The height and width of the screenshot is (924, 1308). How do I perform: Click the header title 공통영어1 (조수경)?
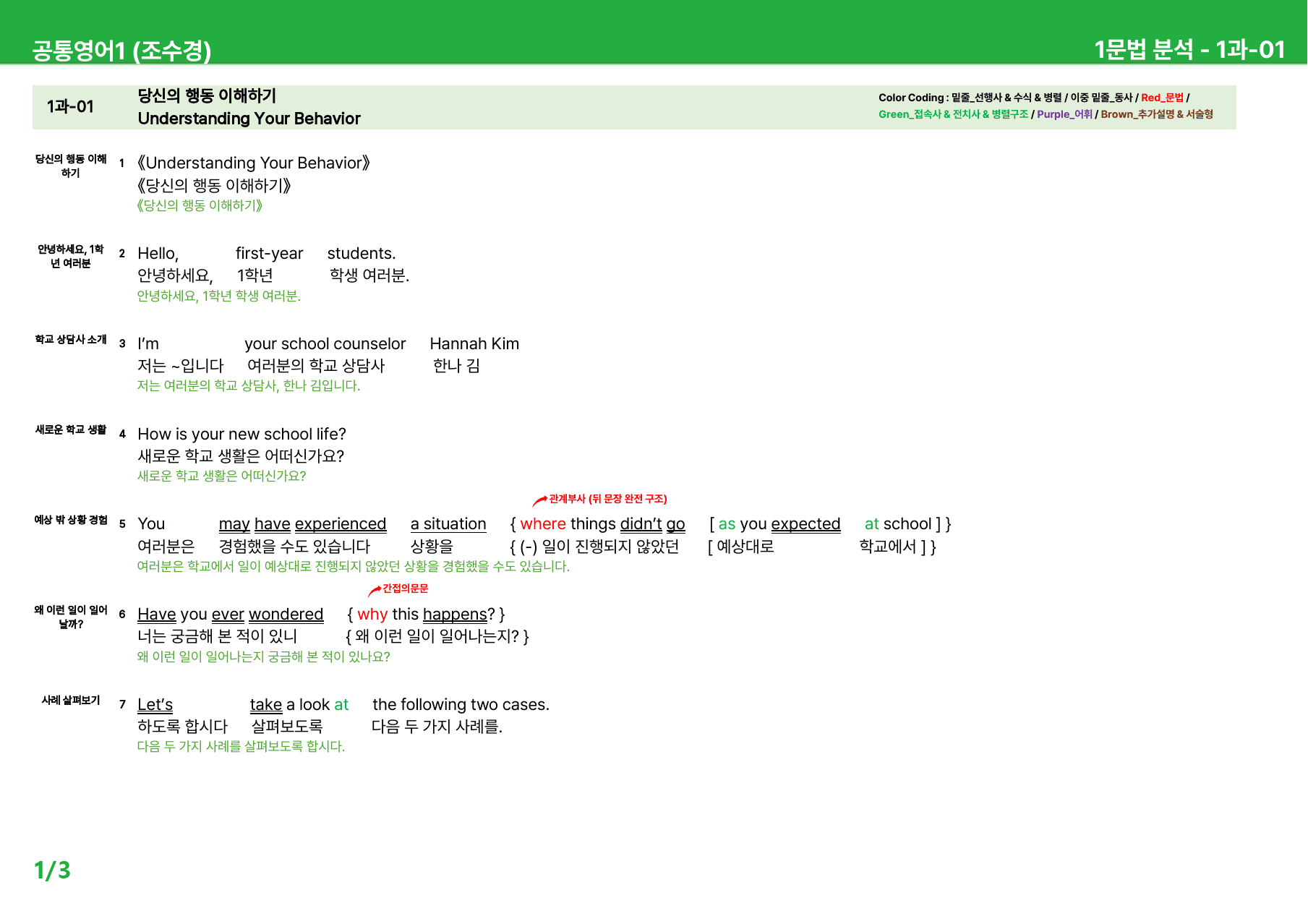click(x=121, y=50)
